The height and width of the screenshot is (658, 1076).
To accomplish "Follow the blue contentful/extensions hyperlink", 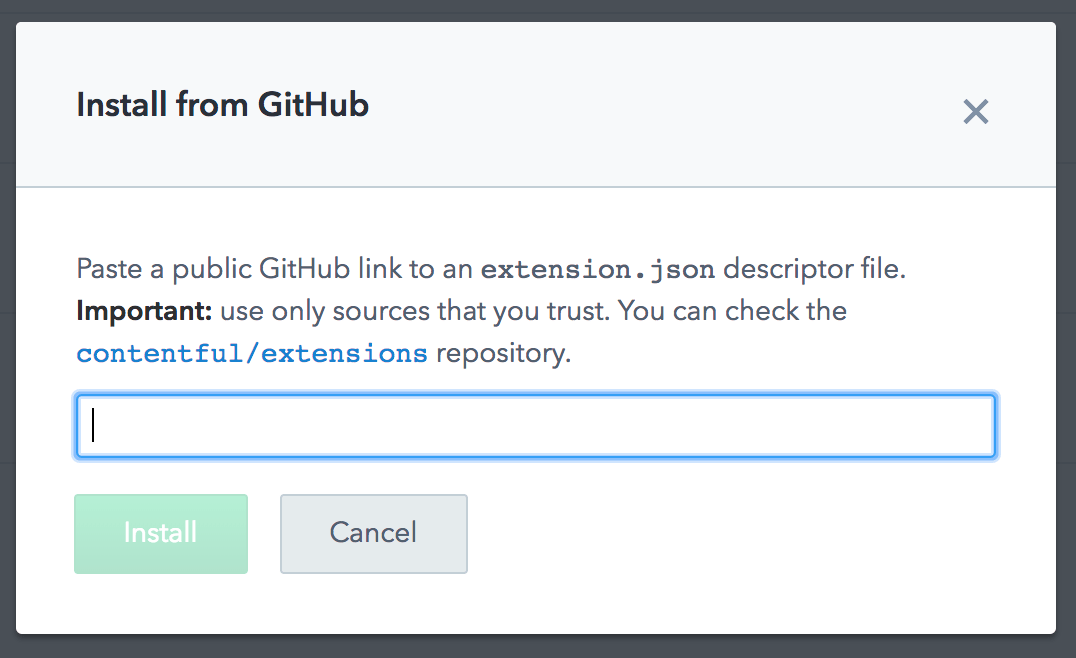I will coord(251,352).
